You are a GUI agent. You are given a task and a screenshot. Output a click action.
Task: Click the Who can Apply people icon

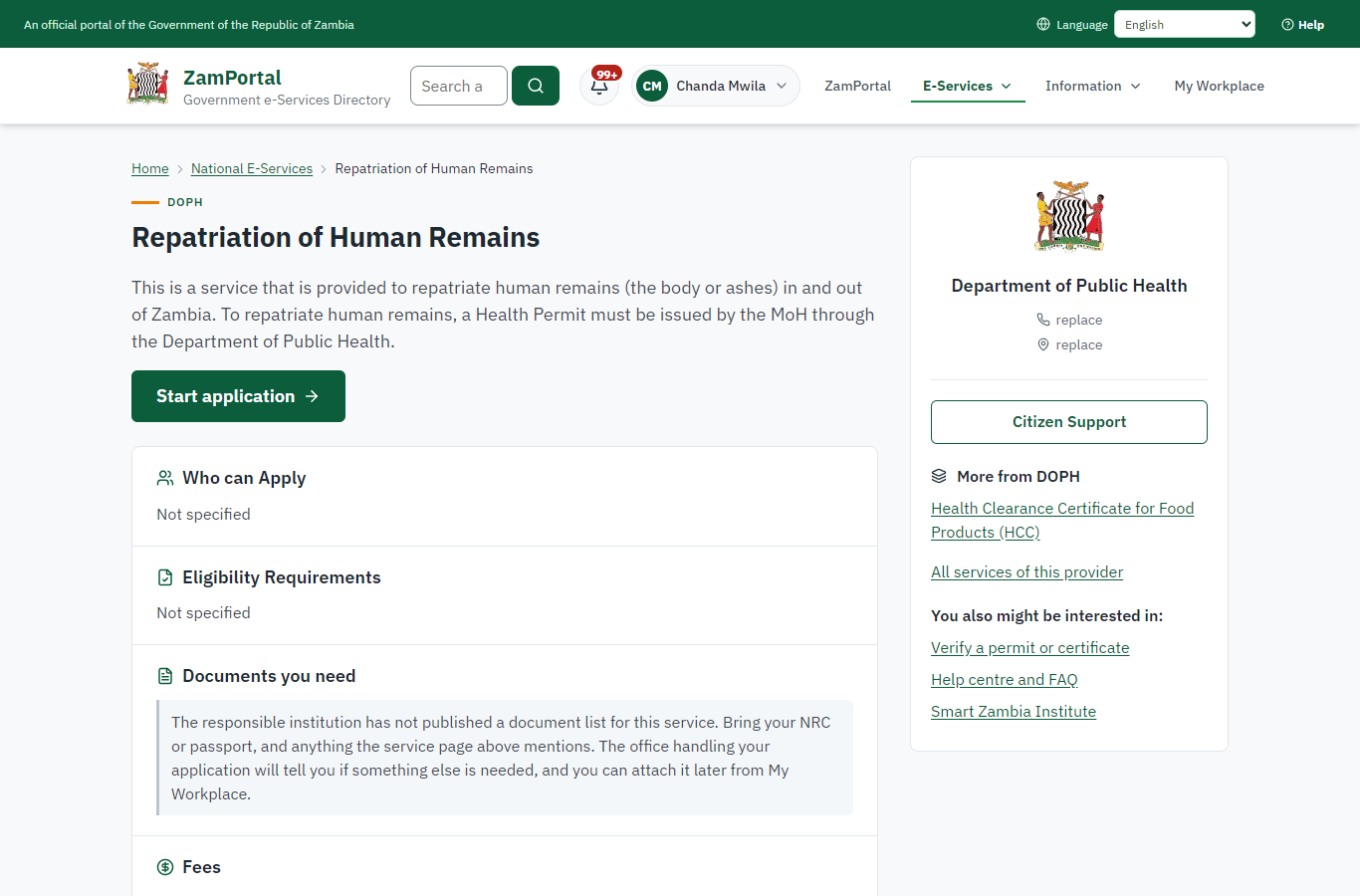click(x=165, y=478)
